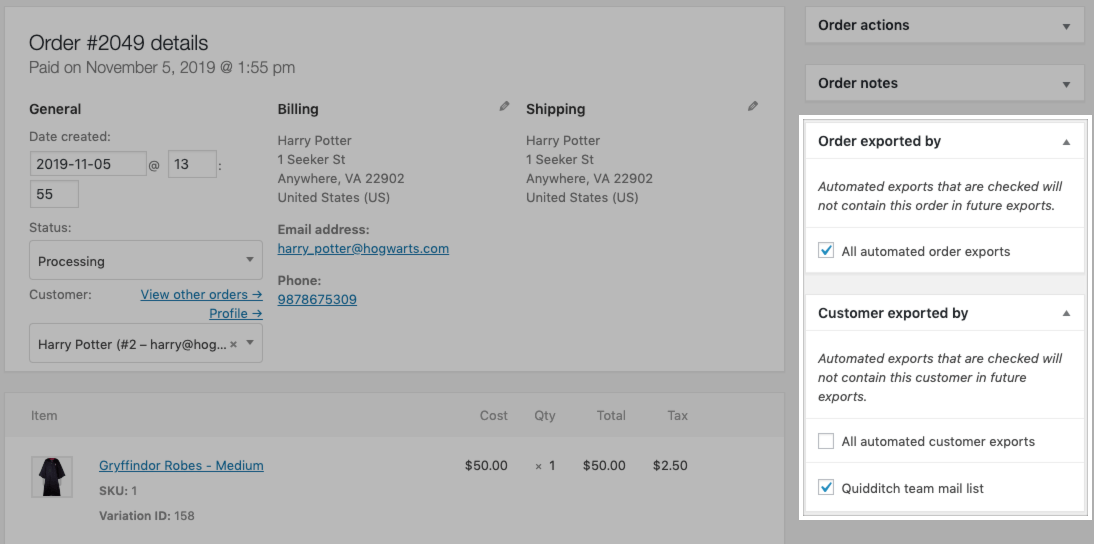Check All automated customer exports
Image resolution: width=1094 pixels, height=544 pixels.
point(826,441)
